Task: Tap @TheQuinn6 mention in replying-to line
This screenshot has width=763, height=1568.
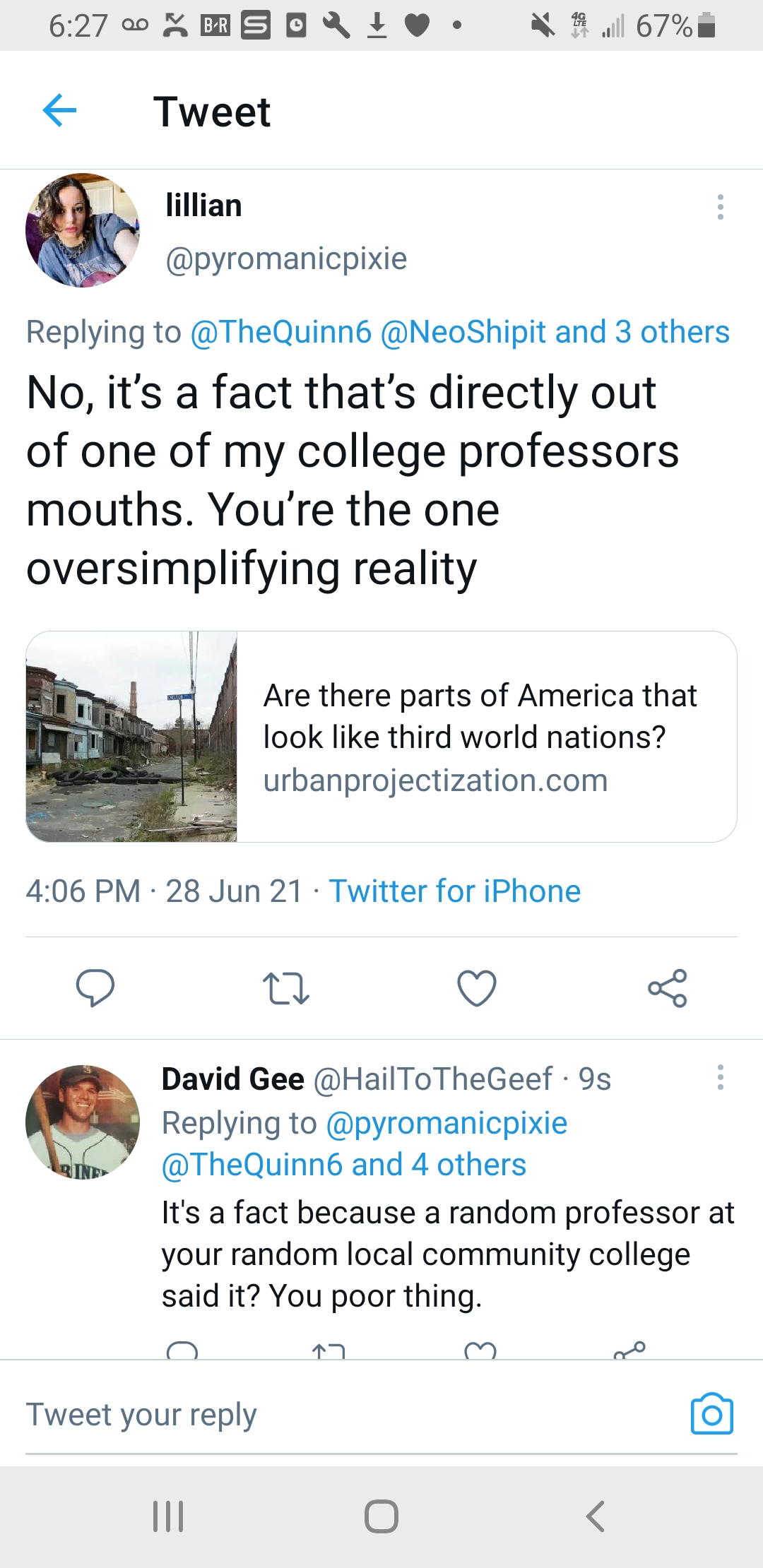Action: 280,332
